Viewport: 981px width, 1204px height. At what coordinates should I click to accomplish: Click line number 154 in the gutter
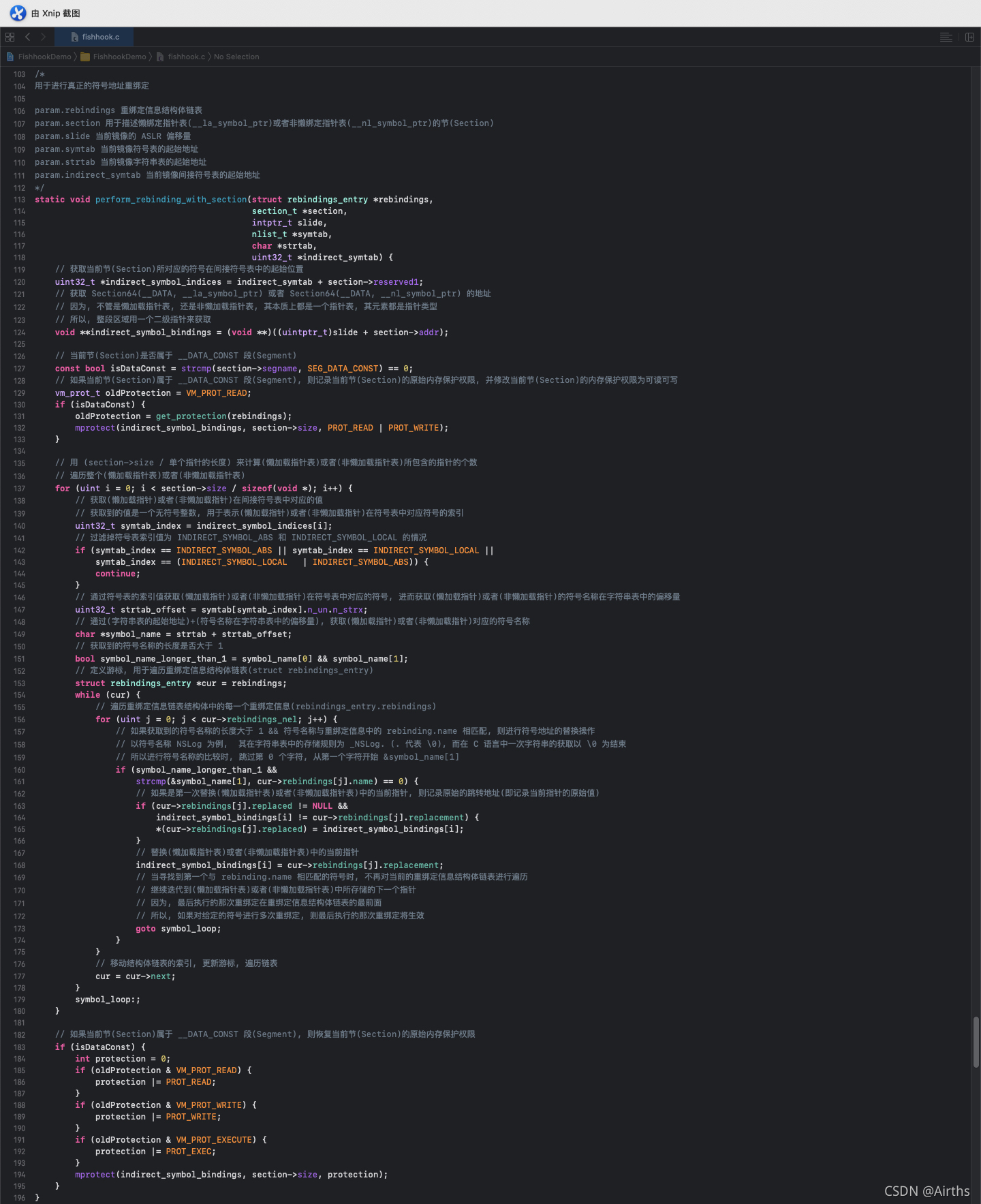(x=19, y=695)
